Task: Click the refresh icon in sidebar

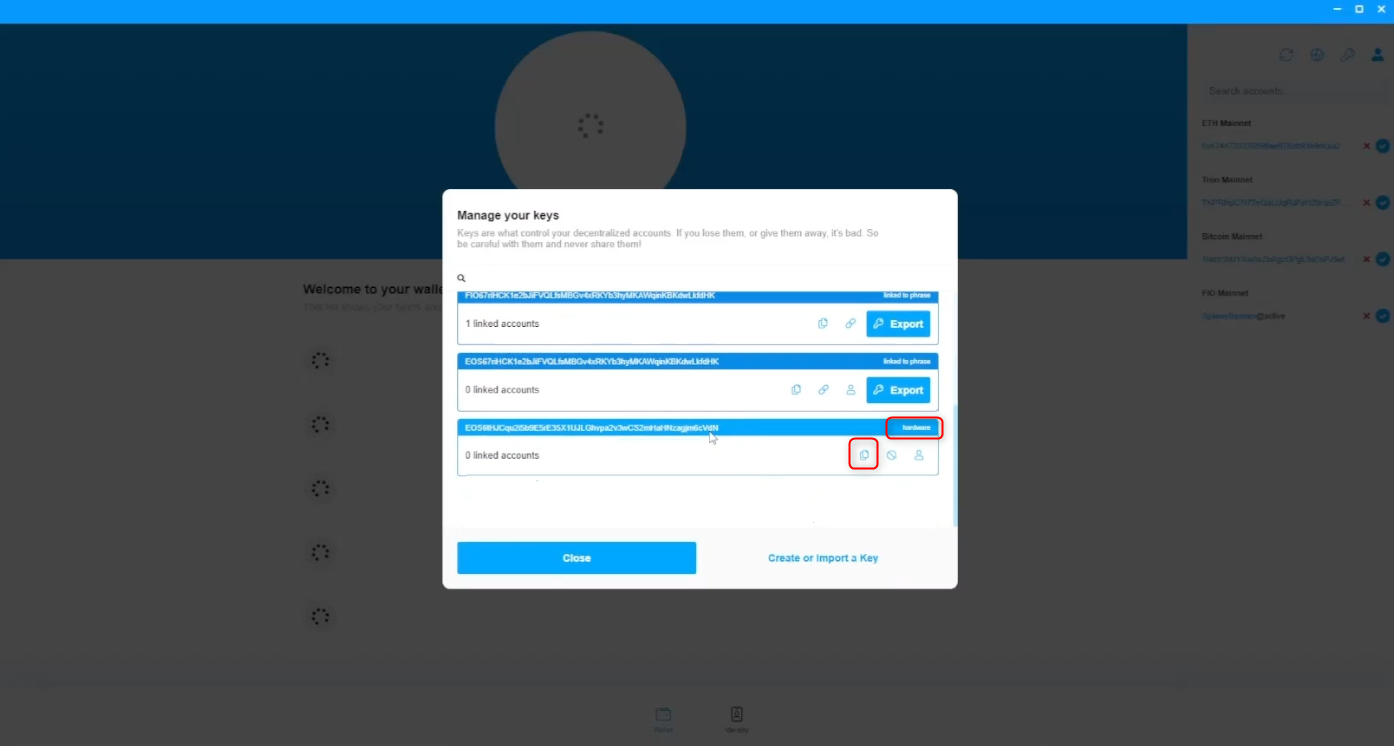Action: coord(1286,55)
